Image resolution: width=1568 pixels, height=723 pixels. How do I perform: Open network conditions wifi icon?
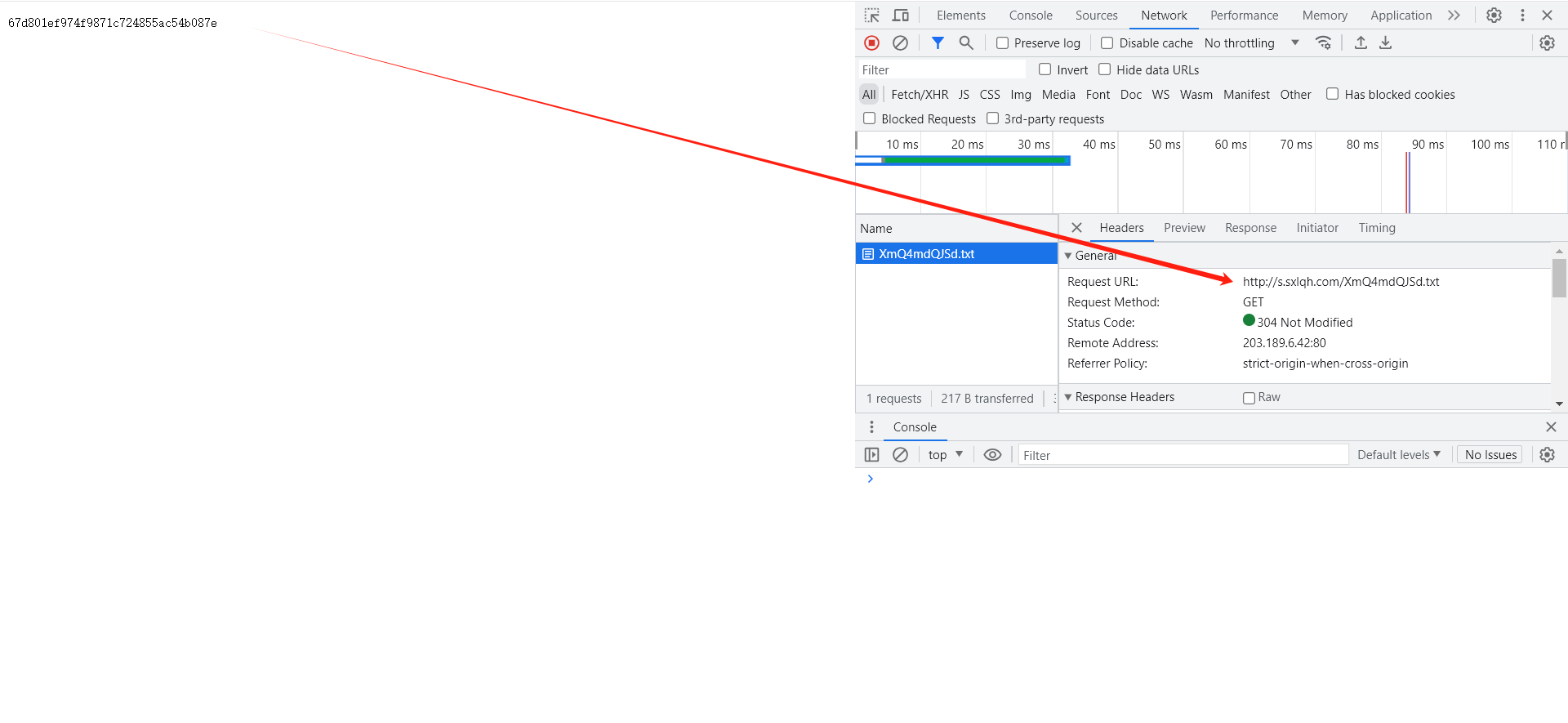click(x=1324, y=43)
